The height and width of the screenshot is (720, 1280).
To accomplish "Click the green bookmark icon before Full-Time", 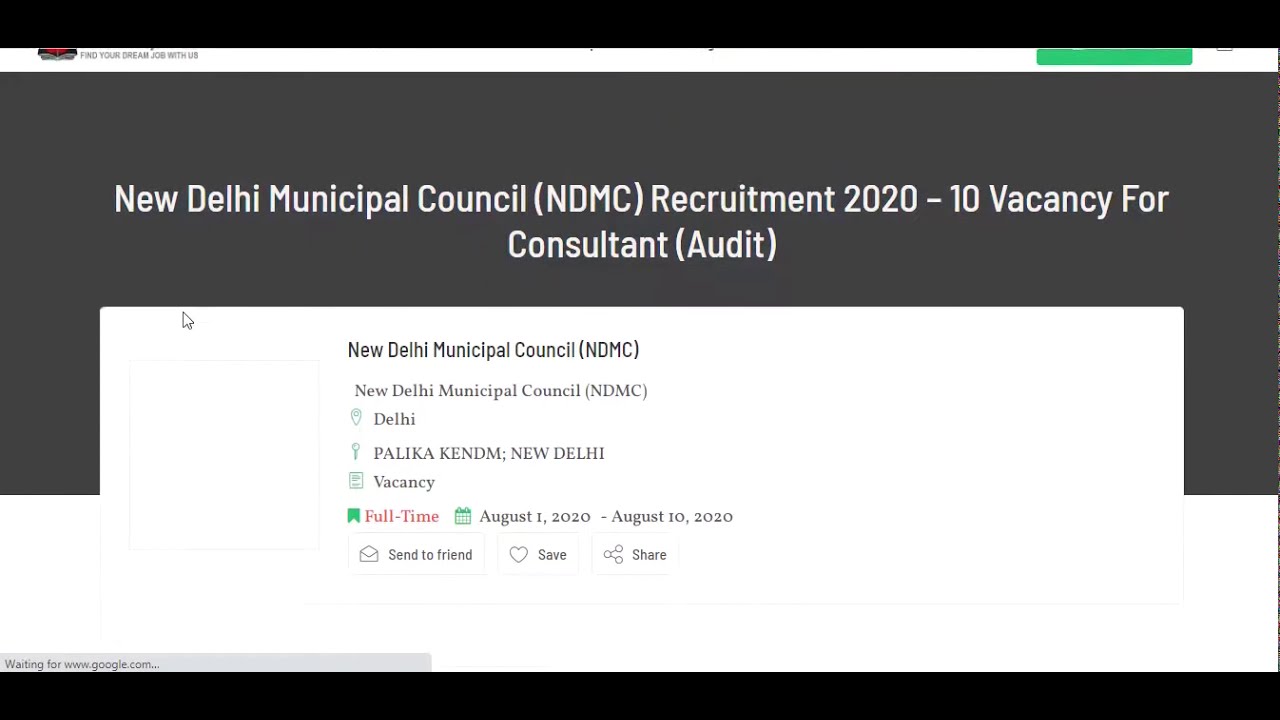I will pyautogui.click(x=353, y=516).
